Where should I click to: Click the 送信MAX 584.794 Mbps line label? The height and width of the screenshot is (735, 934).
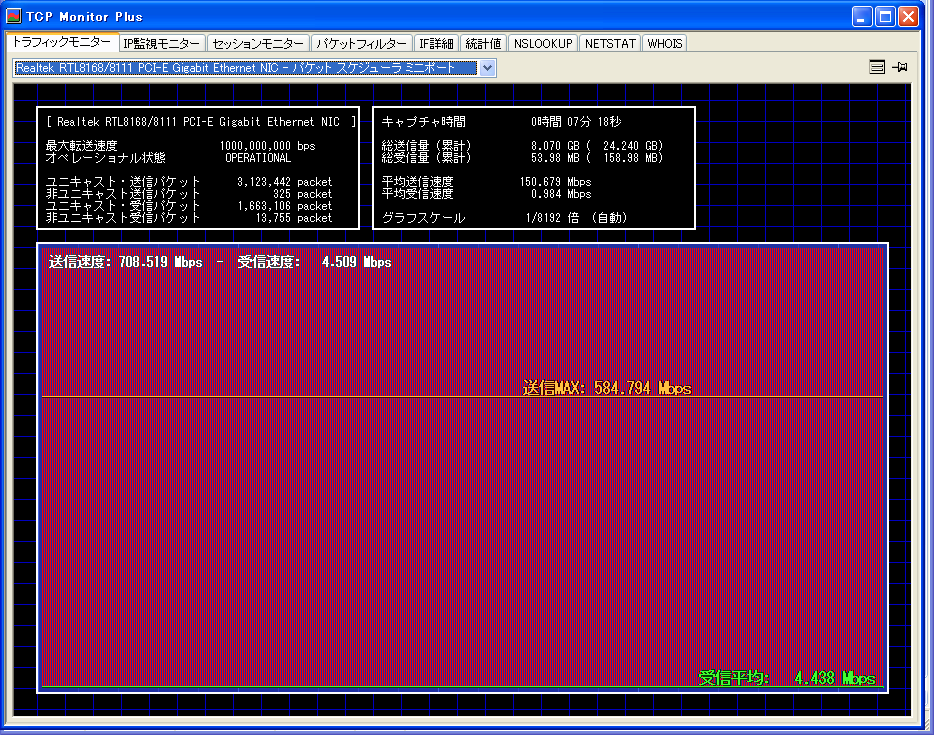point(606,388)
